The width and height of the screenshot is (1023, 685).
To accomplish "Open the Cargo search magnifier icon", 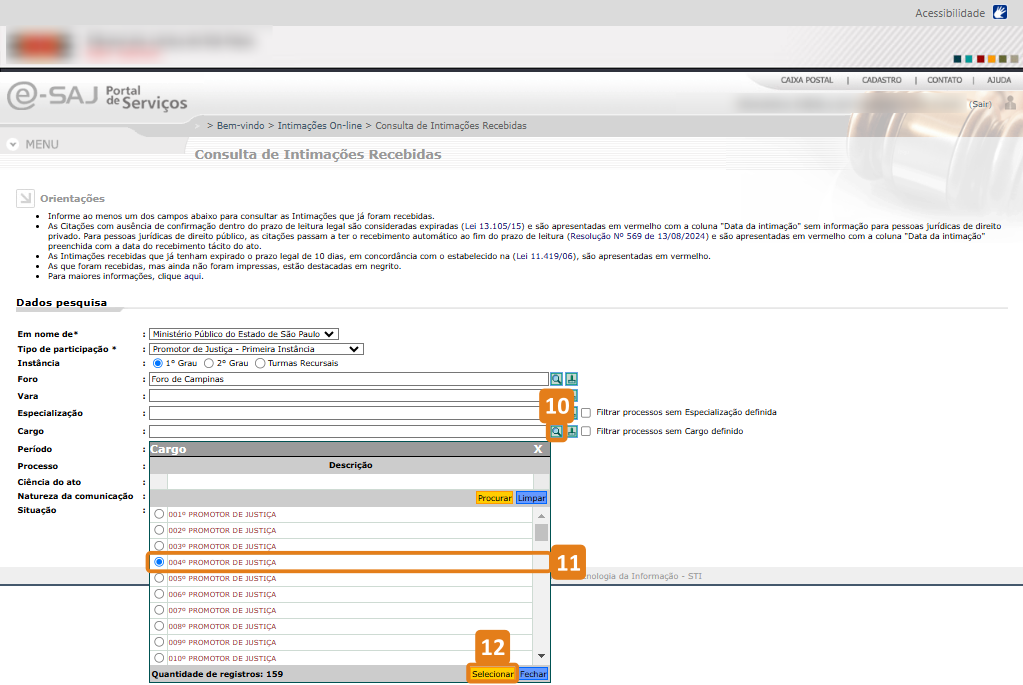I will (x=557, y=431).
